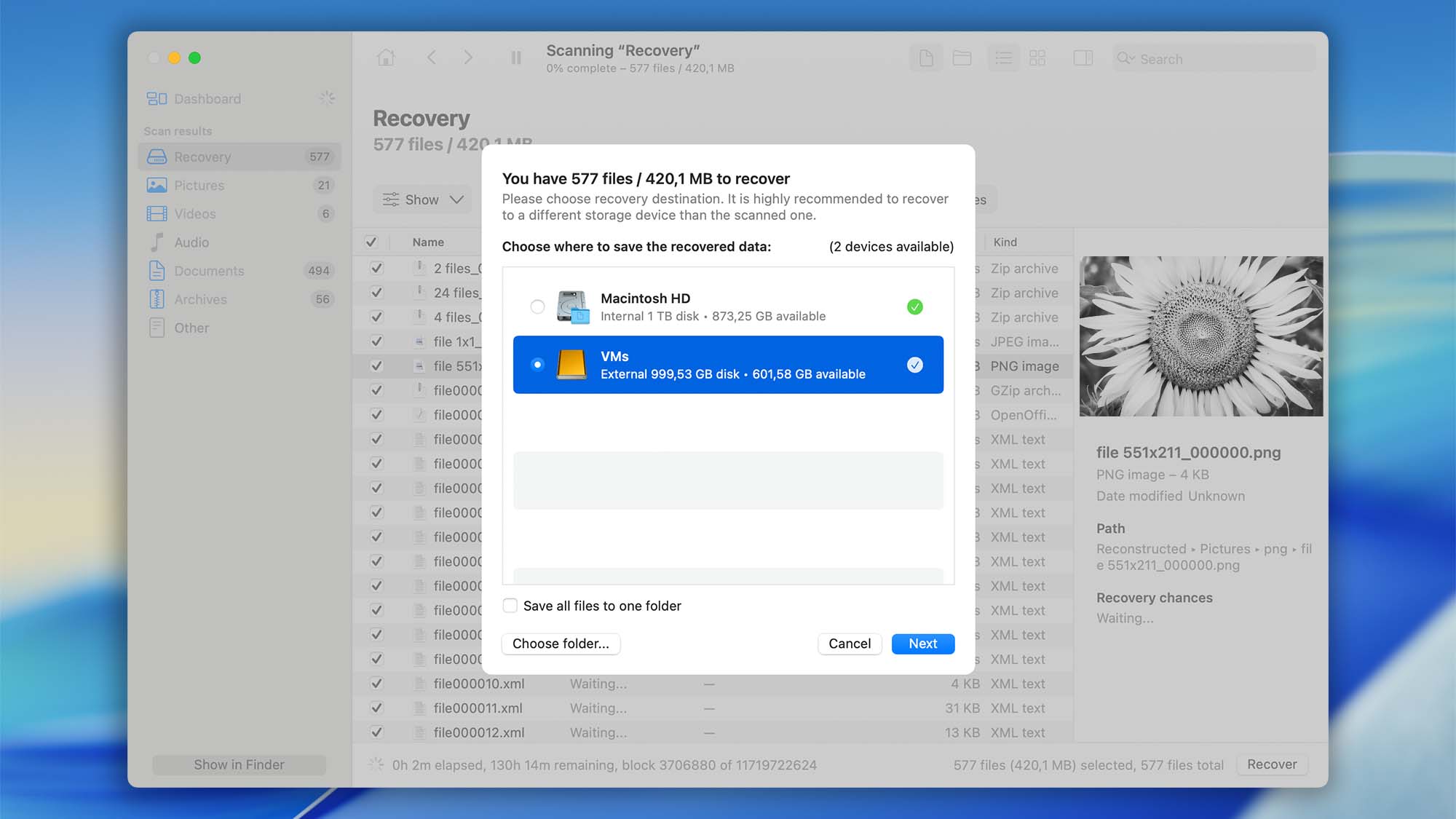Open the Documents category

[x=240, y=270]
